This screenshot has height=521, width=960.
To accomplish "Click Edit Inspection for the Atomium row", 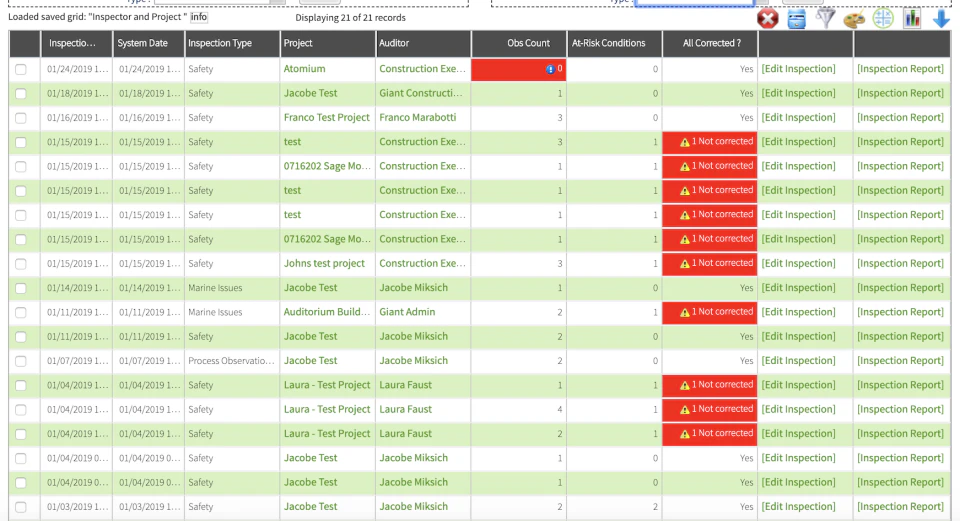I will (x=798, y=69).
